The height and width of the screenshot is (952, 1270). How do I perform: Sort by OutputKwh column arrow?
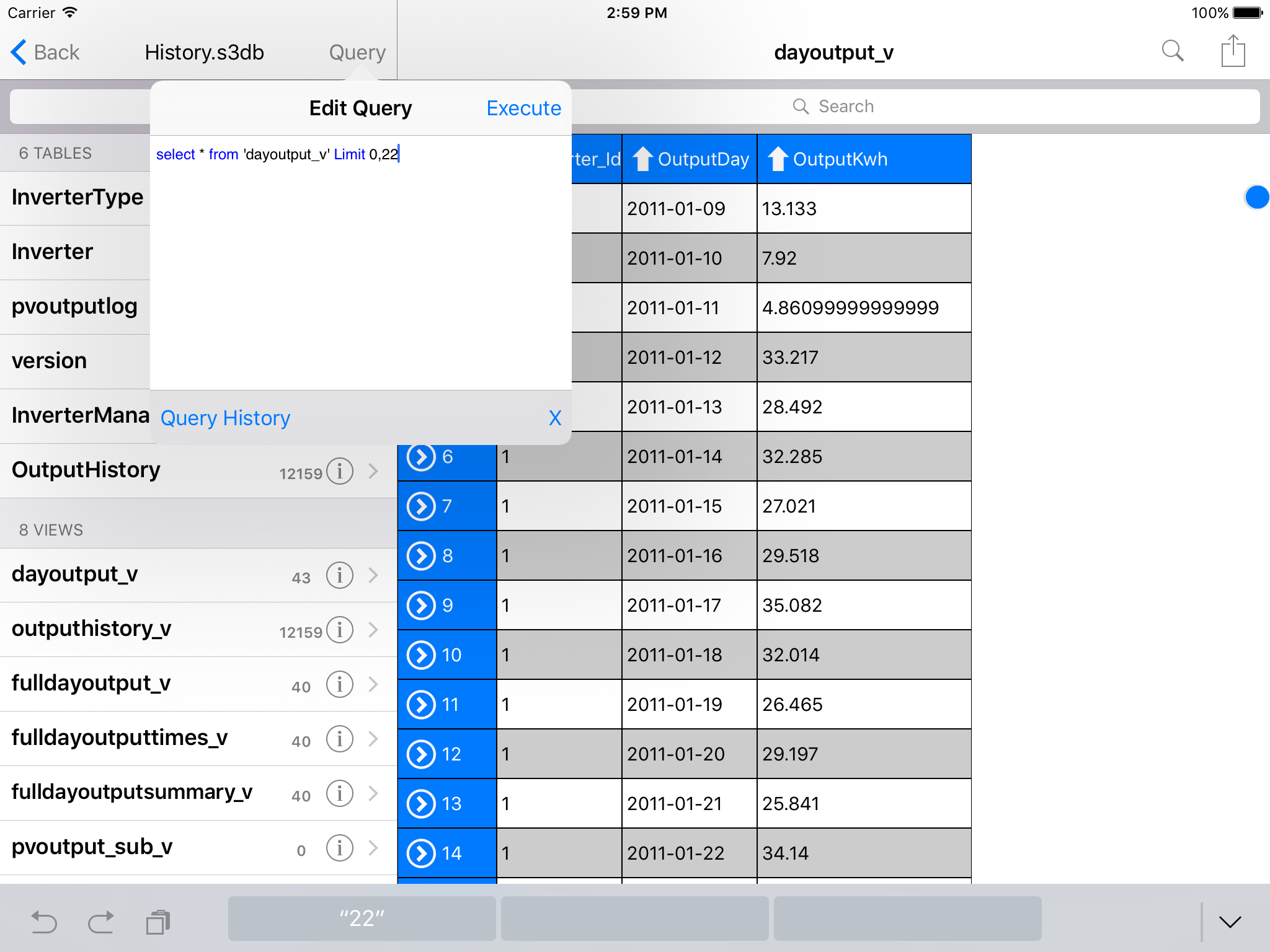click(x=778, y=159)
